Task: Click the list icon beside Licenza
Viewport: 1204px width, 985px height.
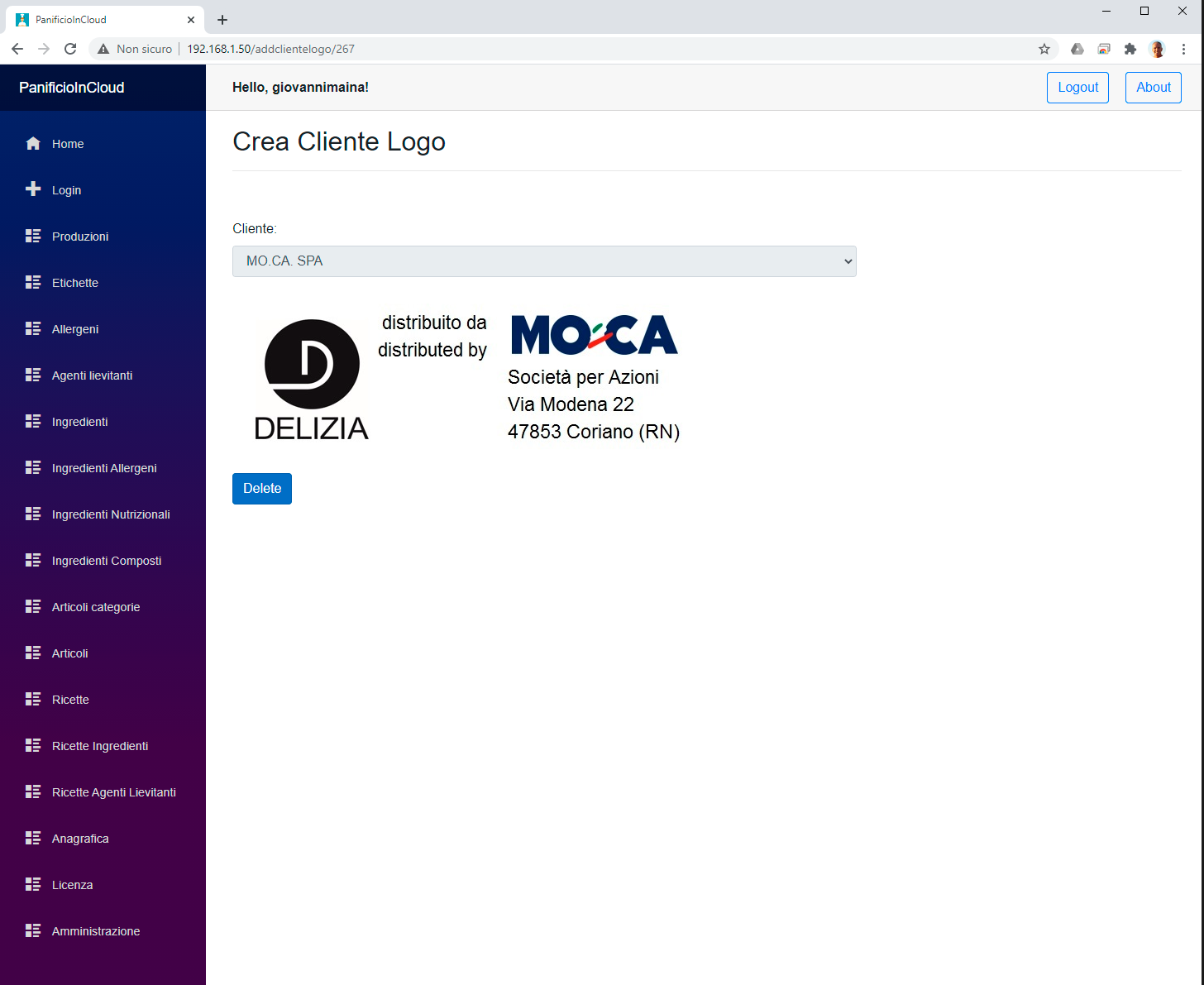Action: click(x=33, y=884)
